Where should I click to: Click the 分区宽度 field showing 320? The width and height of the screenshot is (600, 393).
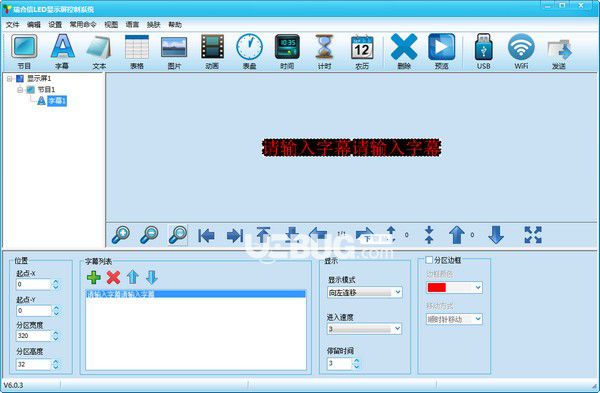(34, 336)
